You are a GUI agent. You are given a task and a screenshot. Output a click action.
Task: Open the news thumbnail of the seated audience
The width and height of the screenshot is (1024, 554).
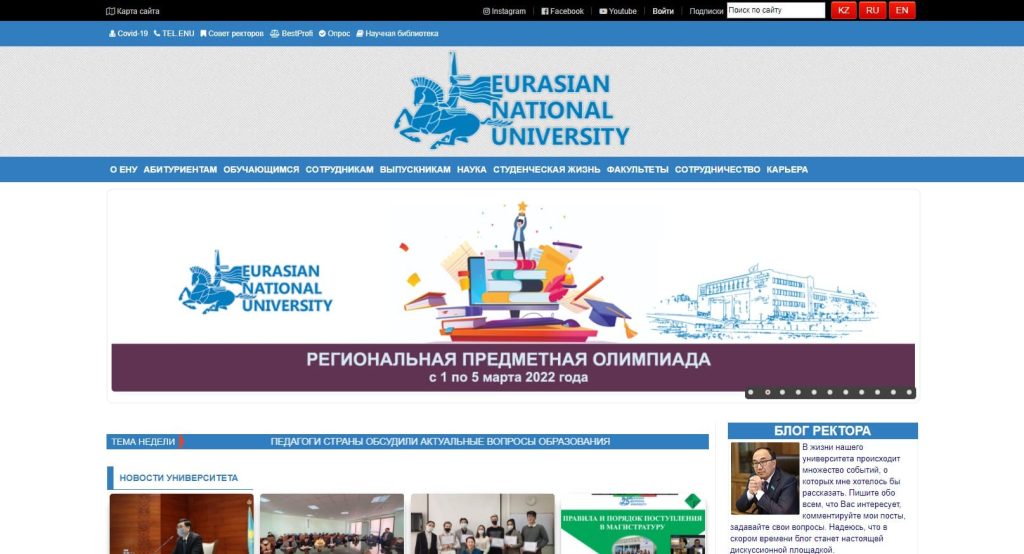coord(332,524)
